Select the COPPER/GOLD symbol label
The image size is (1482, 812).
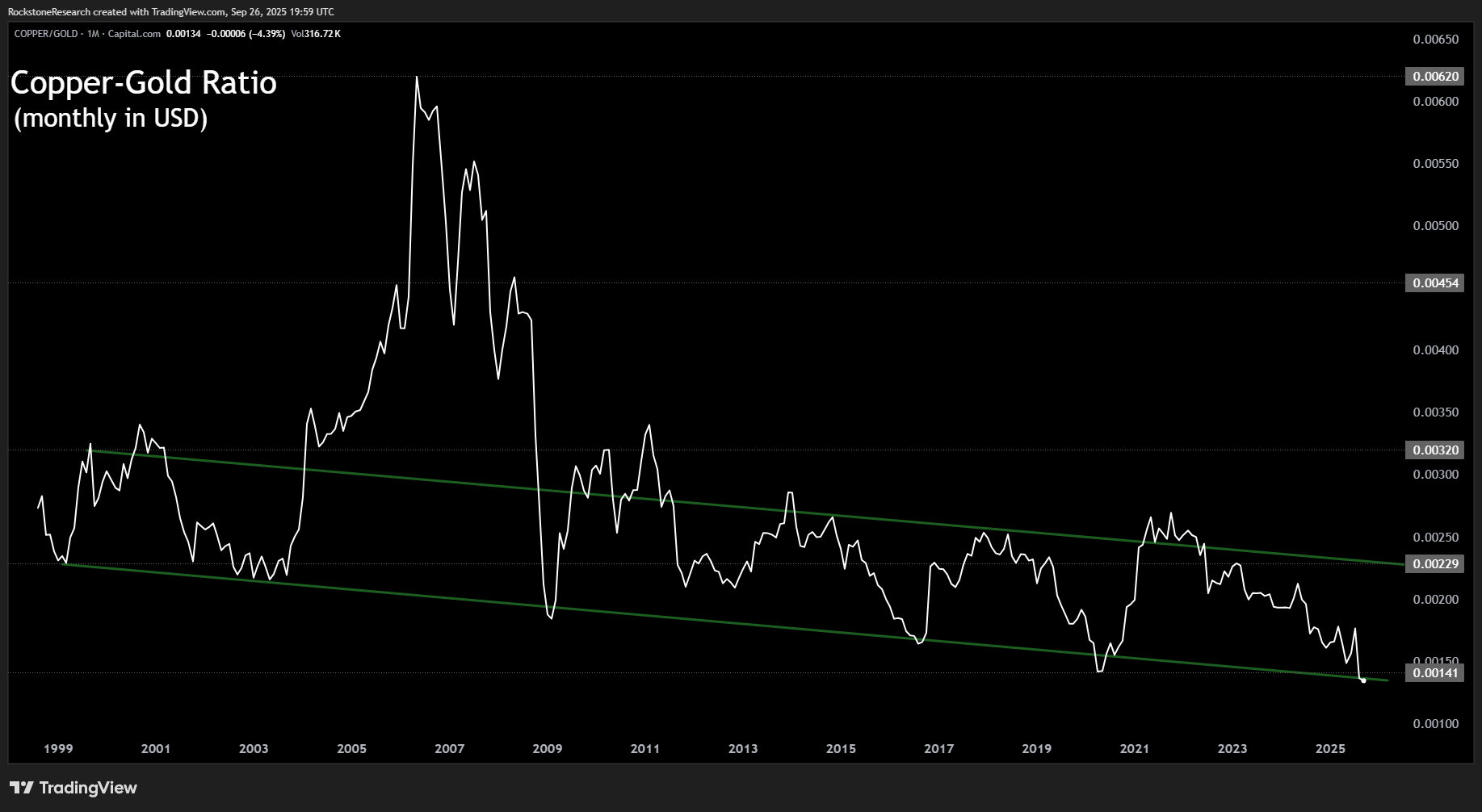[47, 34]
